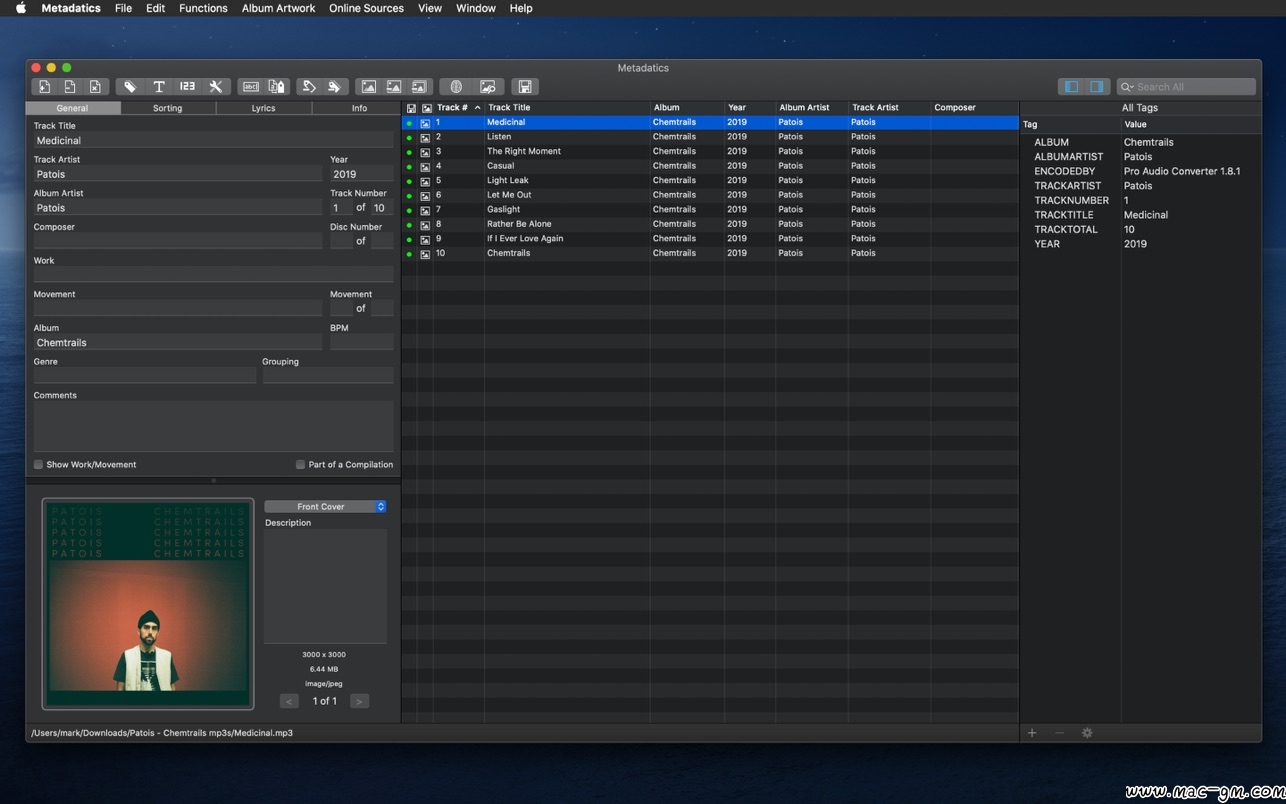Check the Part of a Compilation box
Image resolution: width=1286 pixels, height=804 pixels.
[x=300, y=465]
